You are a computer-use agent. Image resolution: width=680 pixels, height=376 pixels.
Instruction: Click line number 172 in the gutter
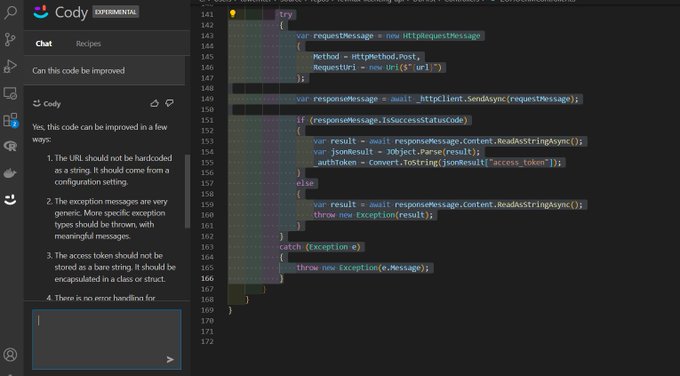coord(207,341)
